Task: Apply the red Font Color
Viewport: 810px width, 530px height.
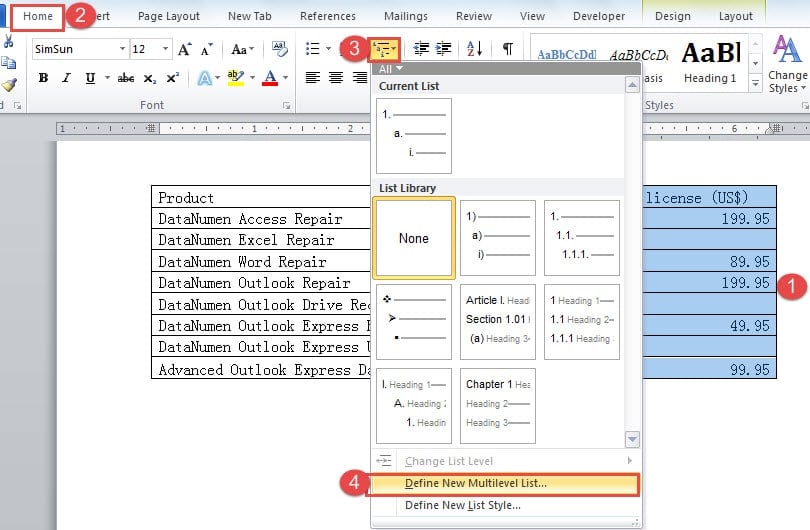Action: 270,78
